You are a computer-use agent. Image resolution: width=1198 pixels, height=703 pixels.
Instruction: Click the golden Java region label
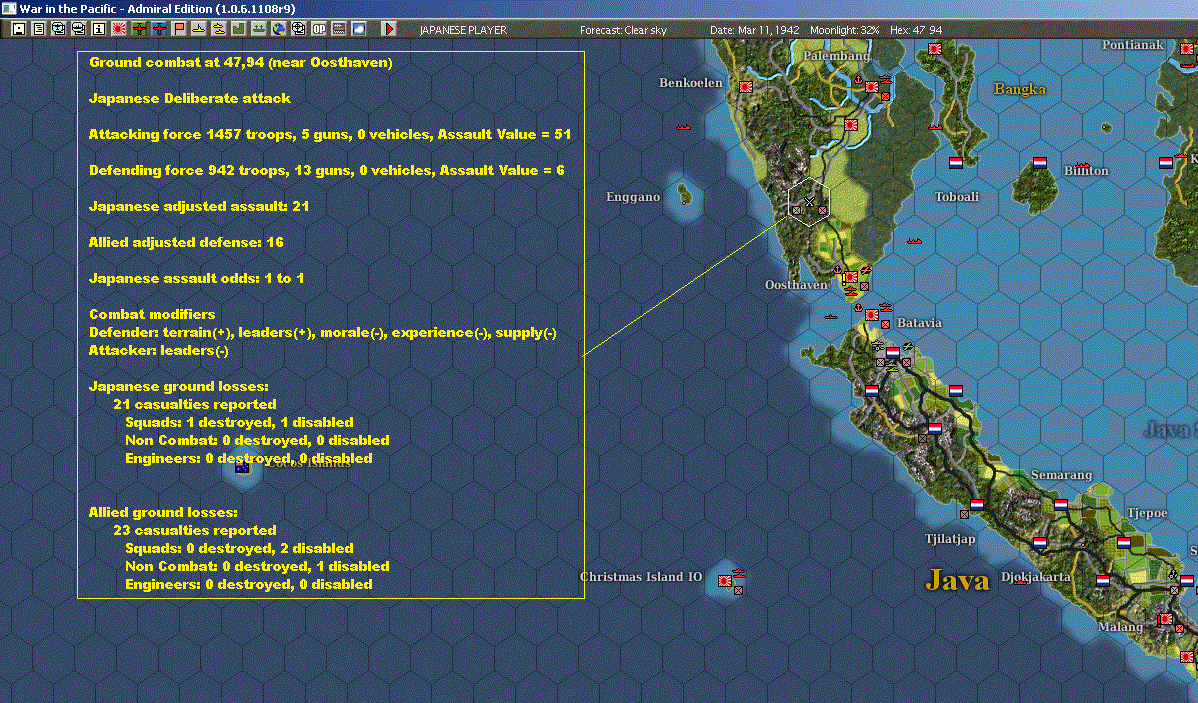coord(957,580)
